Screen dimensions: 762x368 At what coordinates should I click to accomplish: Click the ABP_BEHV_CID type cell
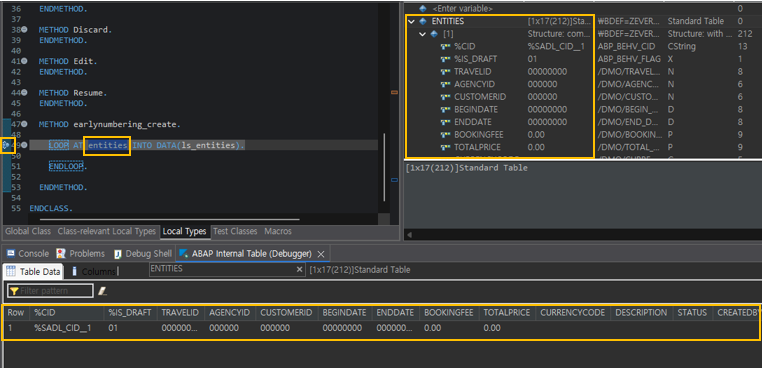pos(626,47)
